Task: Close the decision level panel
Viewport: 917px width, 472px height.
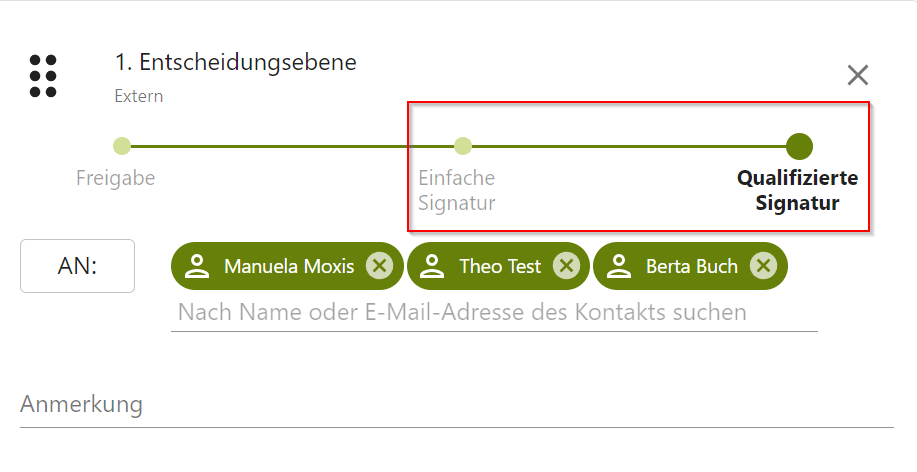Action: [x=857, y=75]
